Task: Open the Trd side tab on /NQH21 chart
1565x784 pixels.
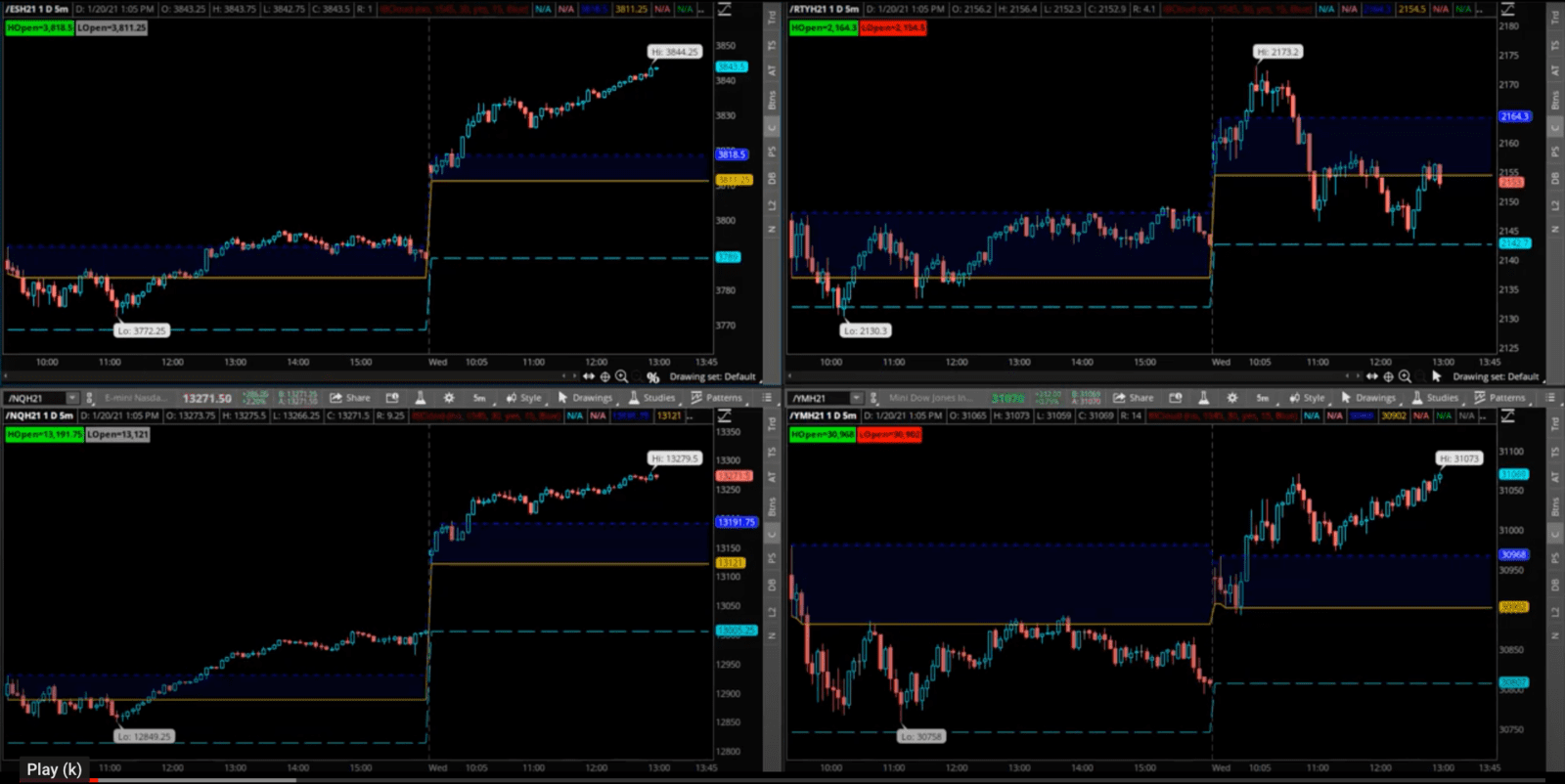Action: (x=772, y=424)
